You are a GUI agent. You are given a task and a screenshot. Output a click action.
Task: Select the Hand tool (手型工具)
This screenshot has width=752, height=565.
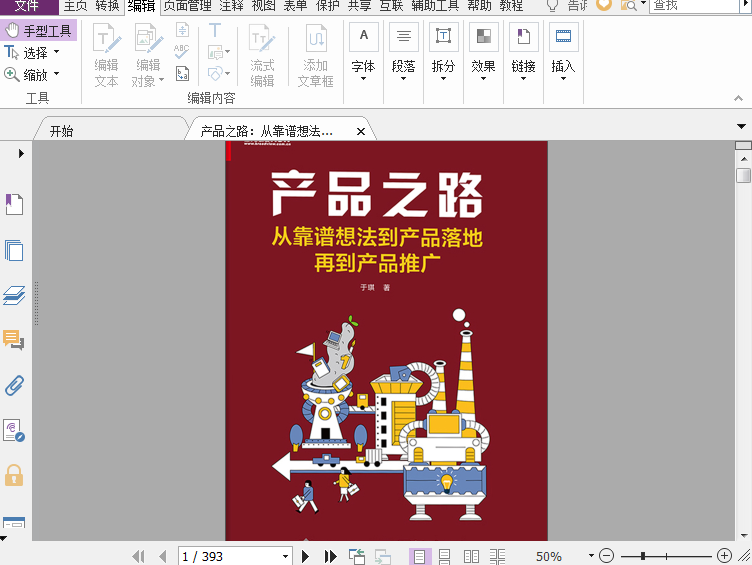tap(38, 31)
